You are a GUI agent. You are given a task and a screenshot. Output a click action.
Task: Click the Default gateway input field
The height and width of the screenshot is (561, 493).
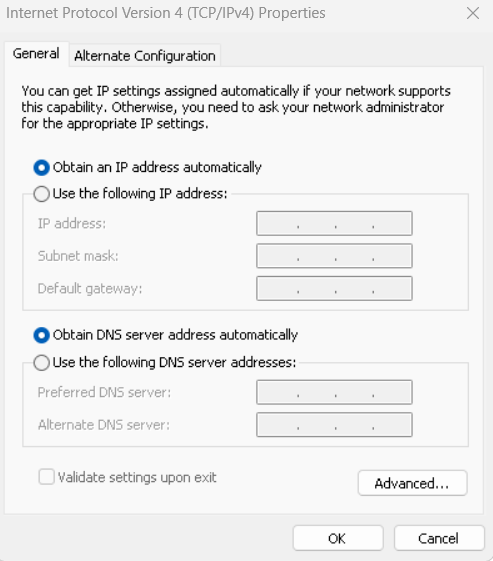tap(334, 288)
